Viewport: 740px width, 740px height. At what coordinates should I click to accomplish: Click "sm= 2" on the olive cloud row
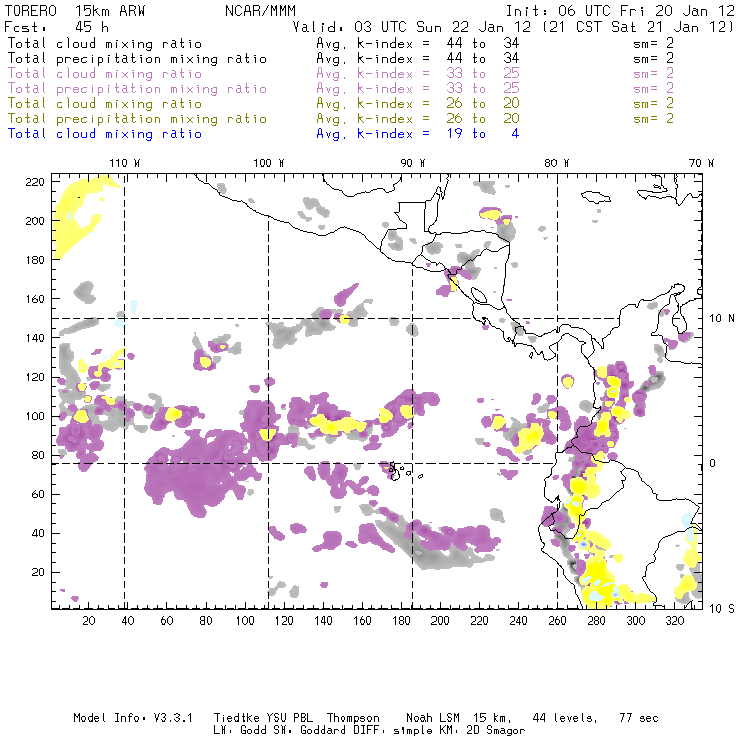click(654, 103)
